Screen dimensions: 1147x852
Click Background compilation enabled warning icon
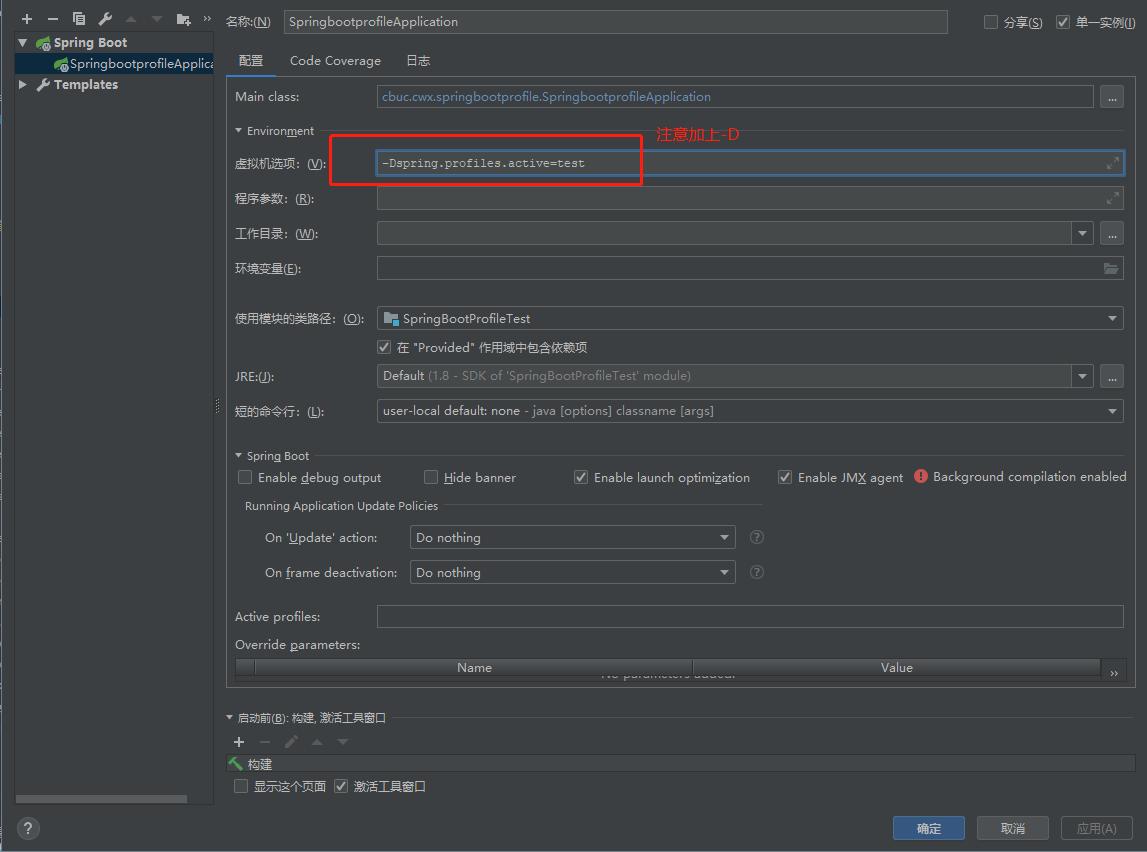click(x=921, y=476)
